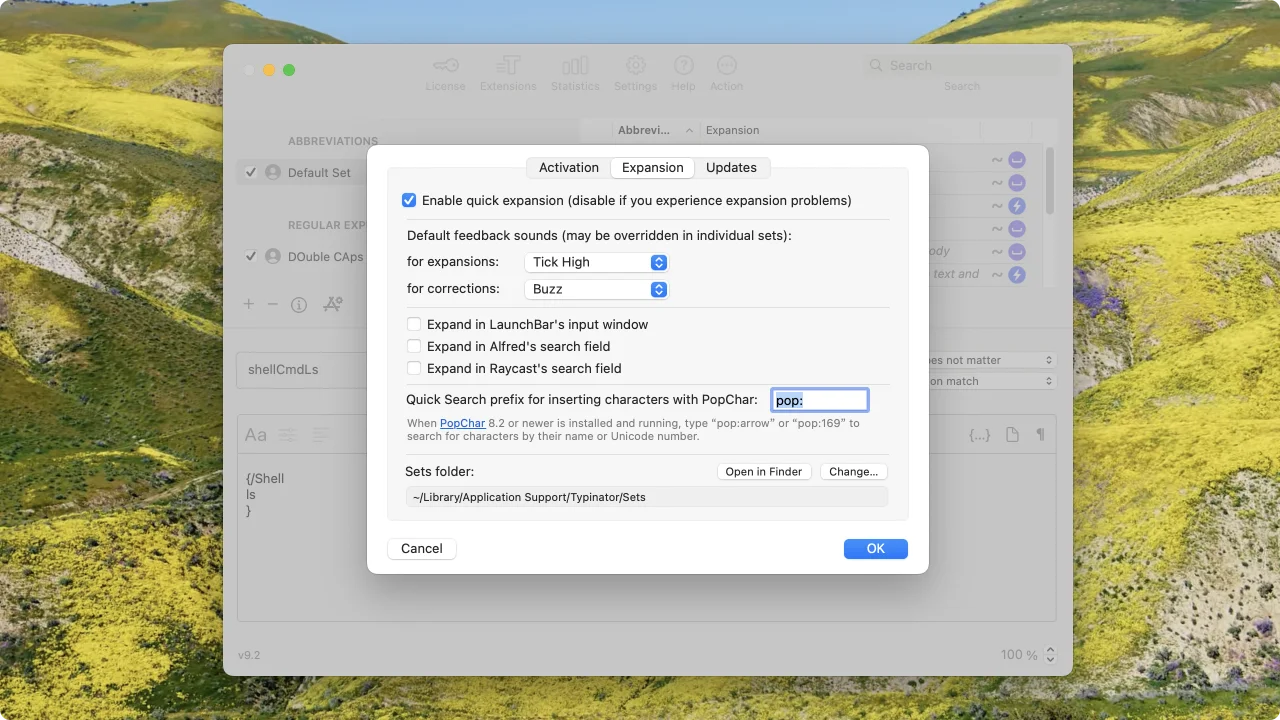1280x720 pixels.
Task: Open the 'not matter' case dropdown
Action: point(988,360)
